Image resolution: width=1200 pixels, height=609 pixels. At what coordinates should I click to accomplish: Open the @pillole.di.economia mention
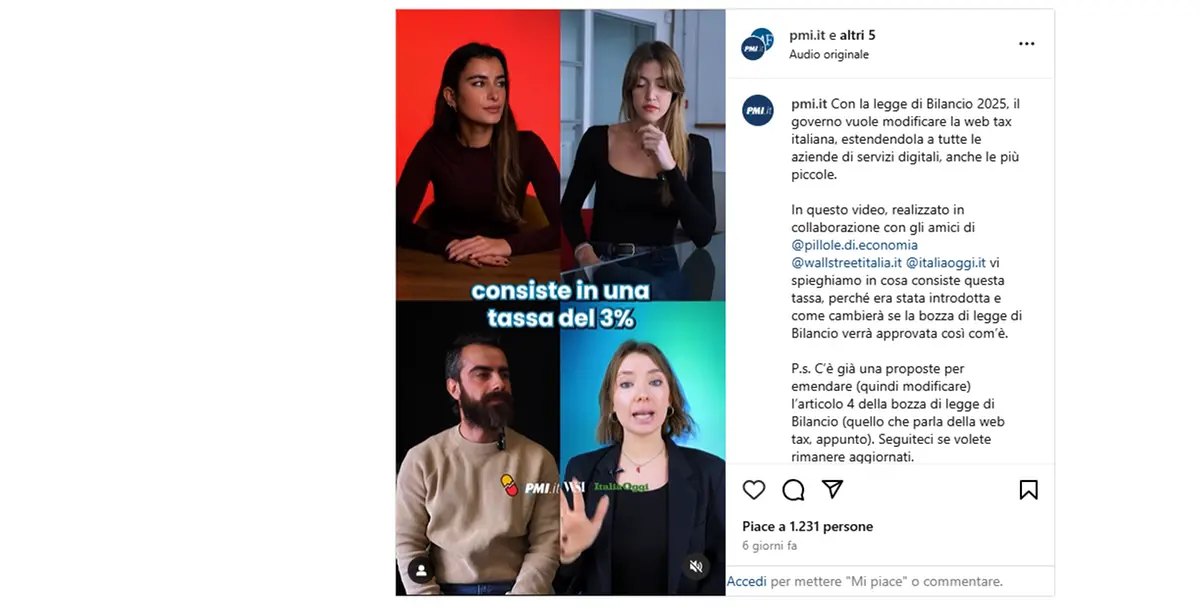(854, 245)
